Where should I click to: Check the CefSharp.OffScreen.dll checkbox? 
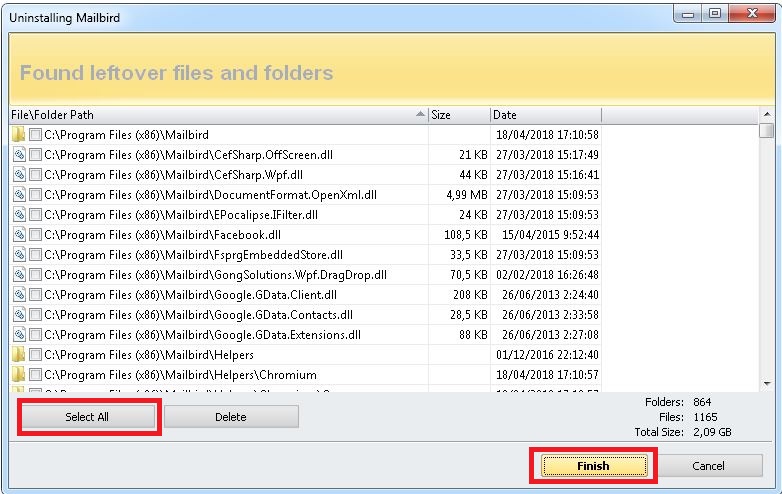[x=35, y=155]
